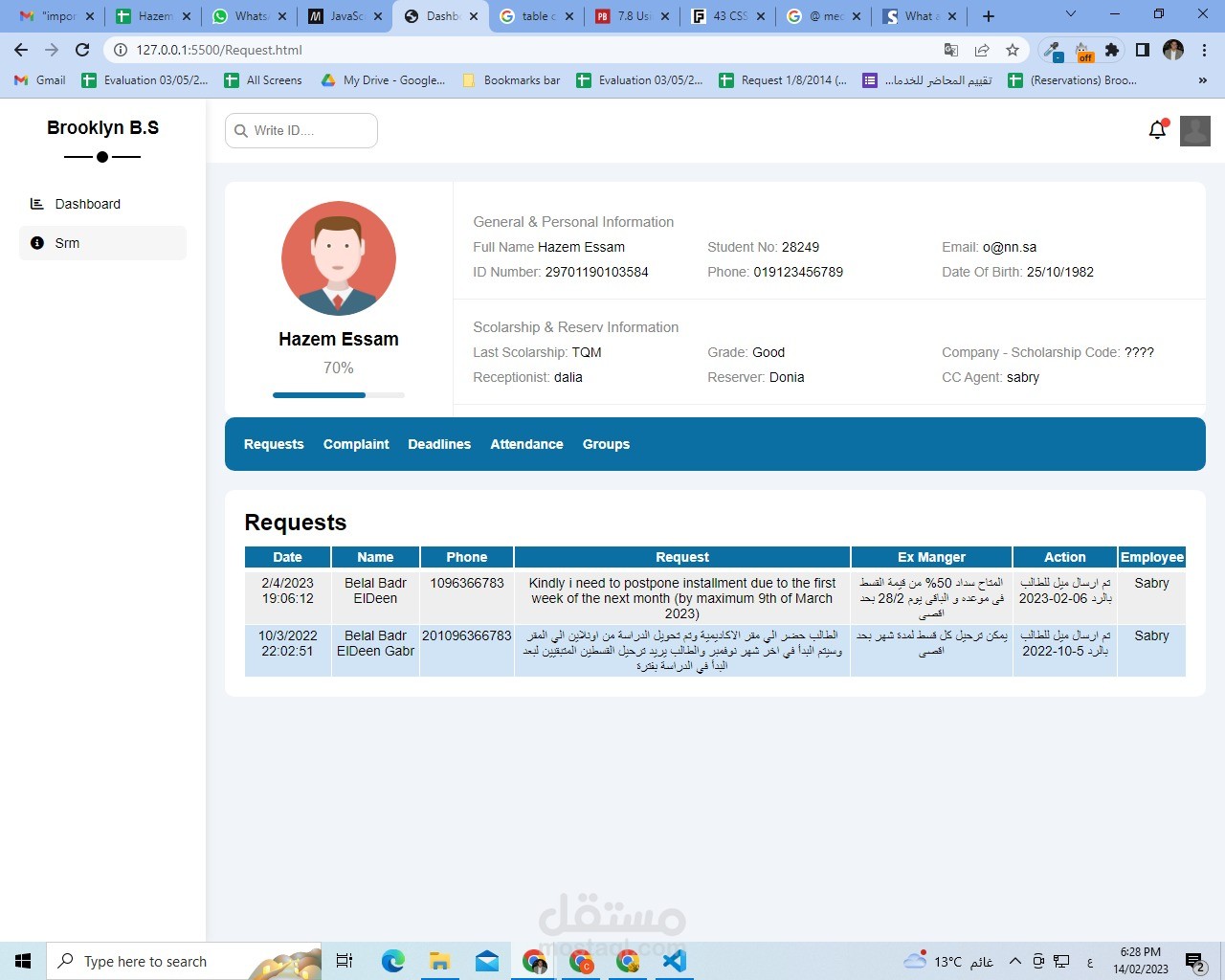This screenshot has width=1225, height=980.
Task: Click the 70% profile progress bar
Action: coord(339,394)
